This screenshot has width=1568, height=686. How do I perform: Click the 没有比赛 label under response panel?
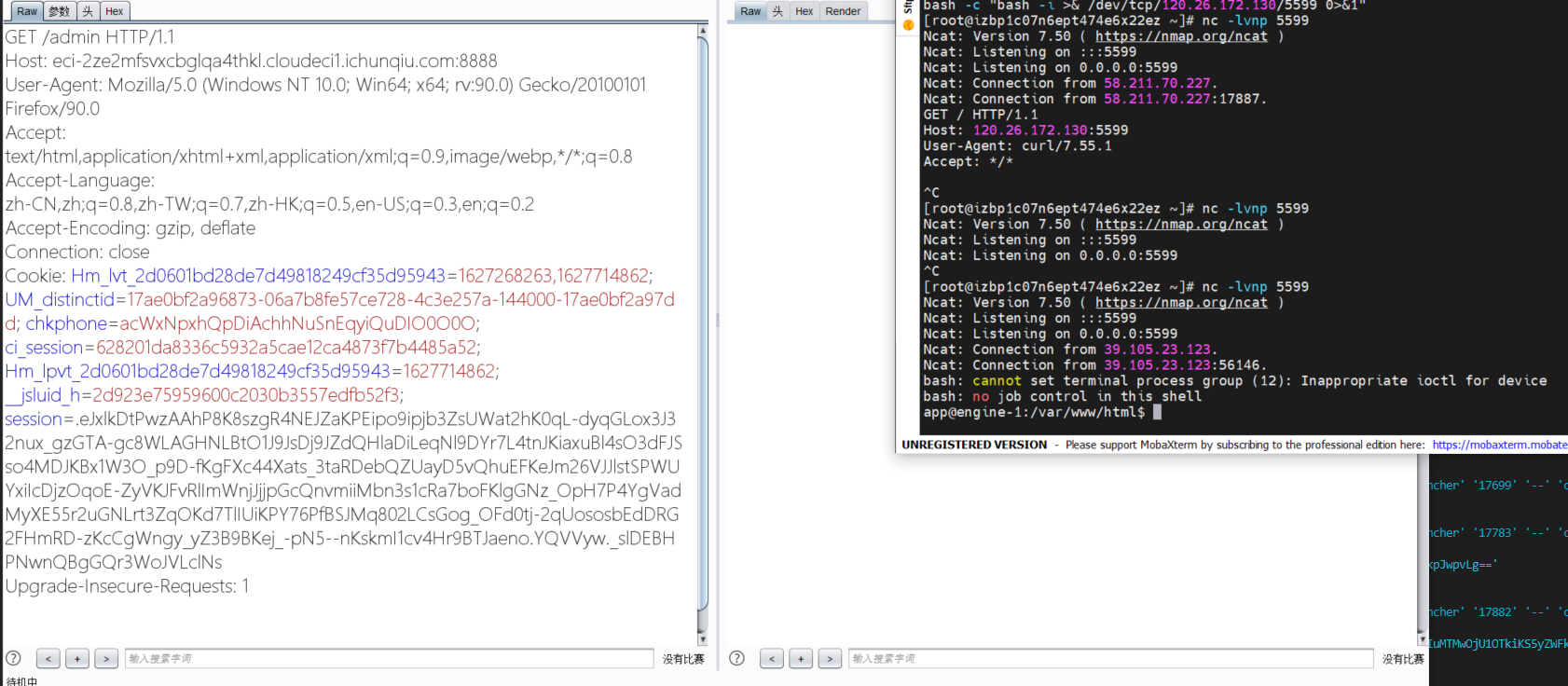point(1403,659)
